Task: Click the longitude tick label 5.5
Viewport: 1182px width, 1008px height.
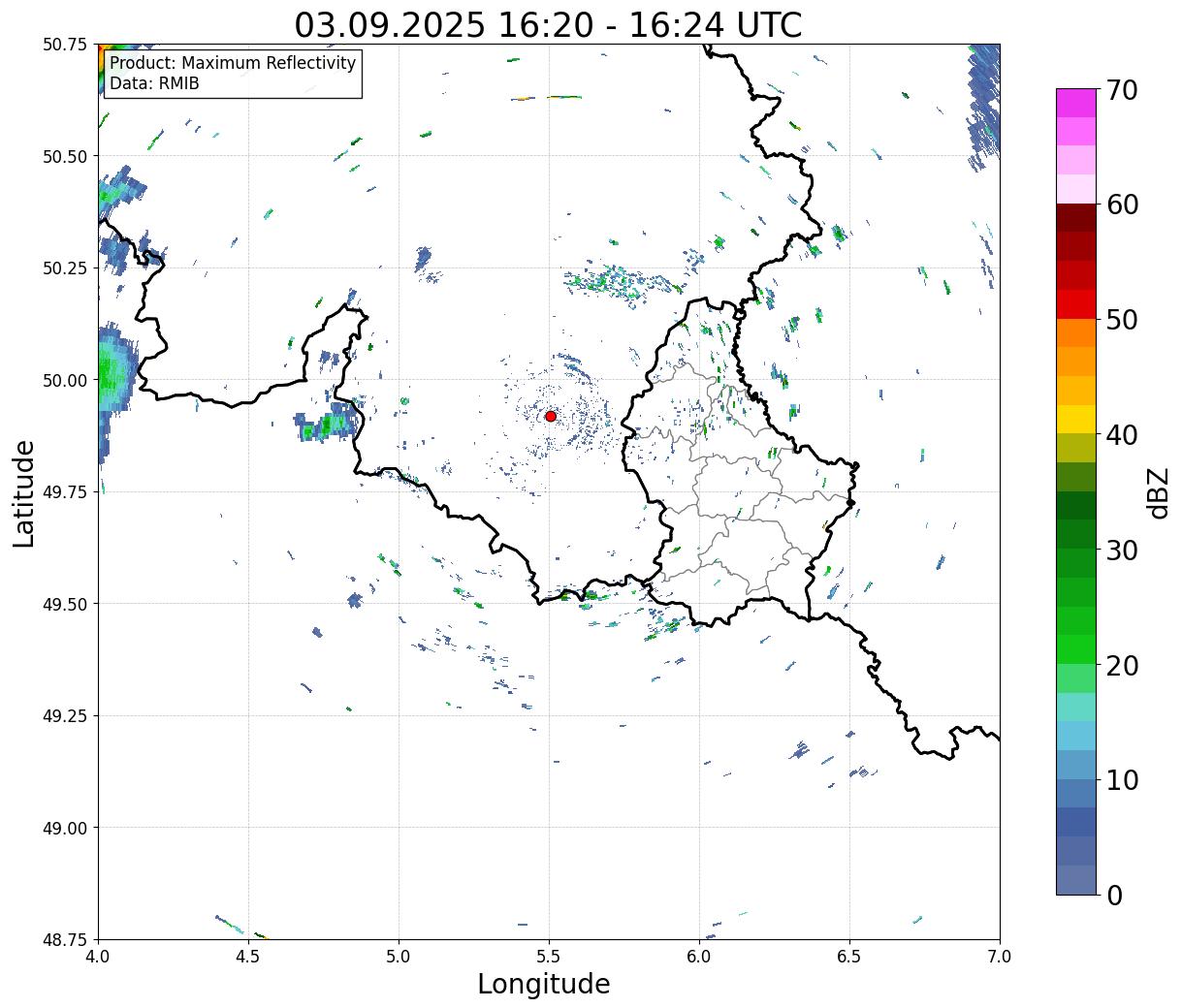Action: point(549,957)
